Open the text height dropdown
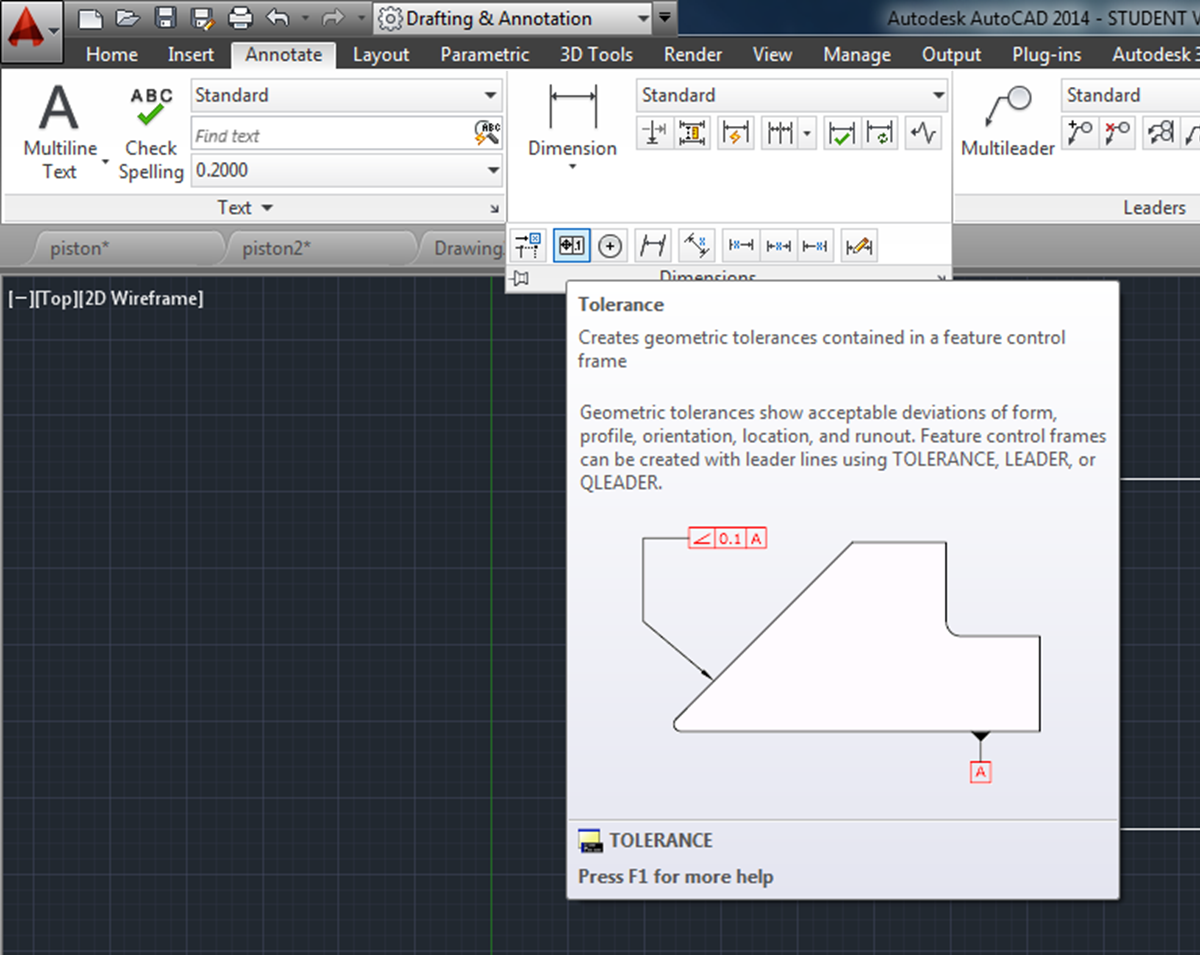The image size is (1200, 955). 347,170
